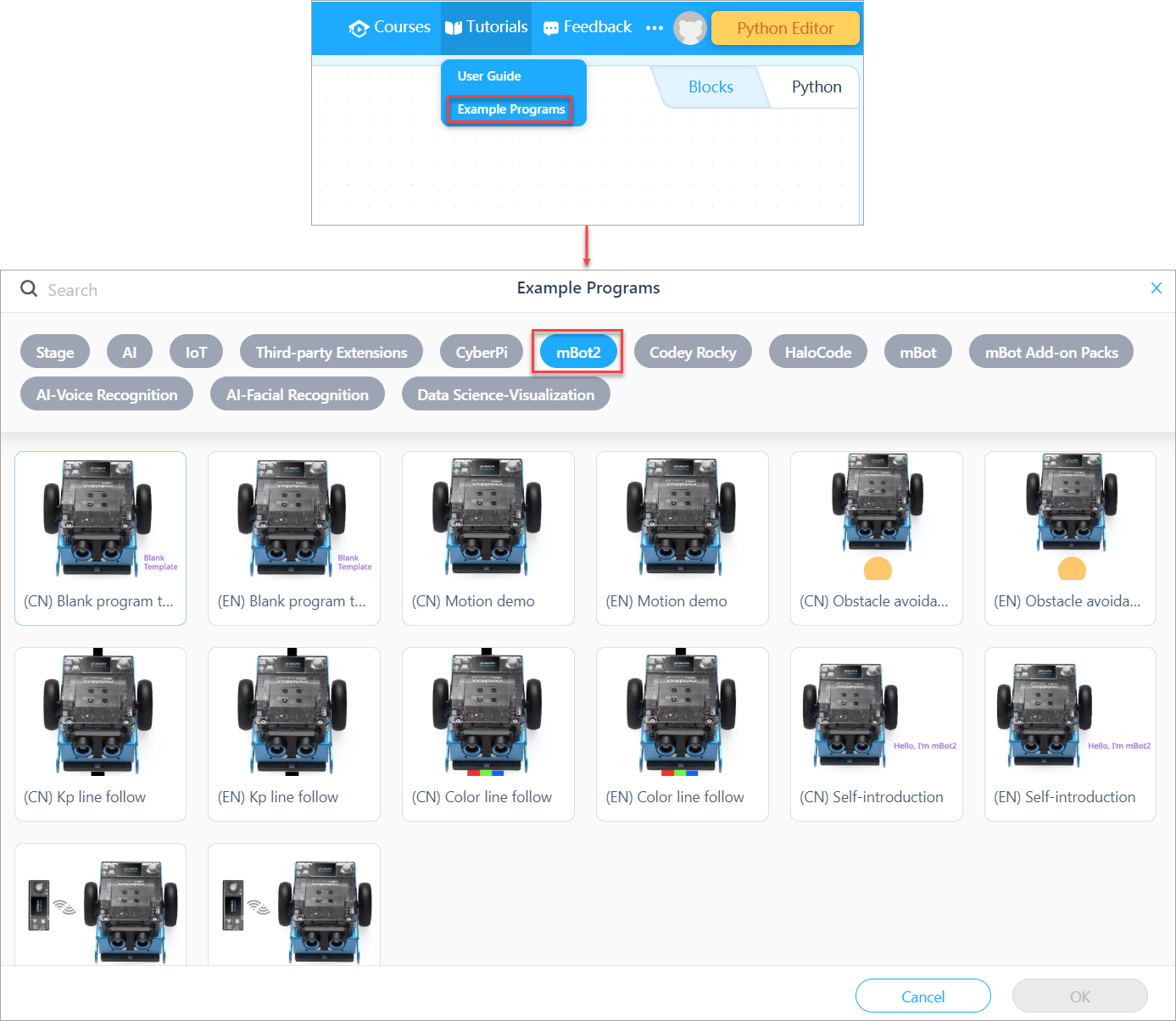
Task: Switch to the Python tab
Action: tap(816, 87)
